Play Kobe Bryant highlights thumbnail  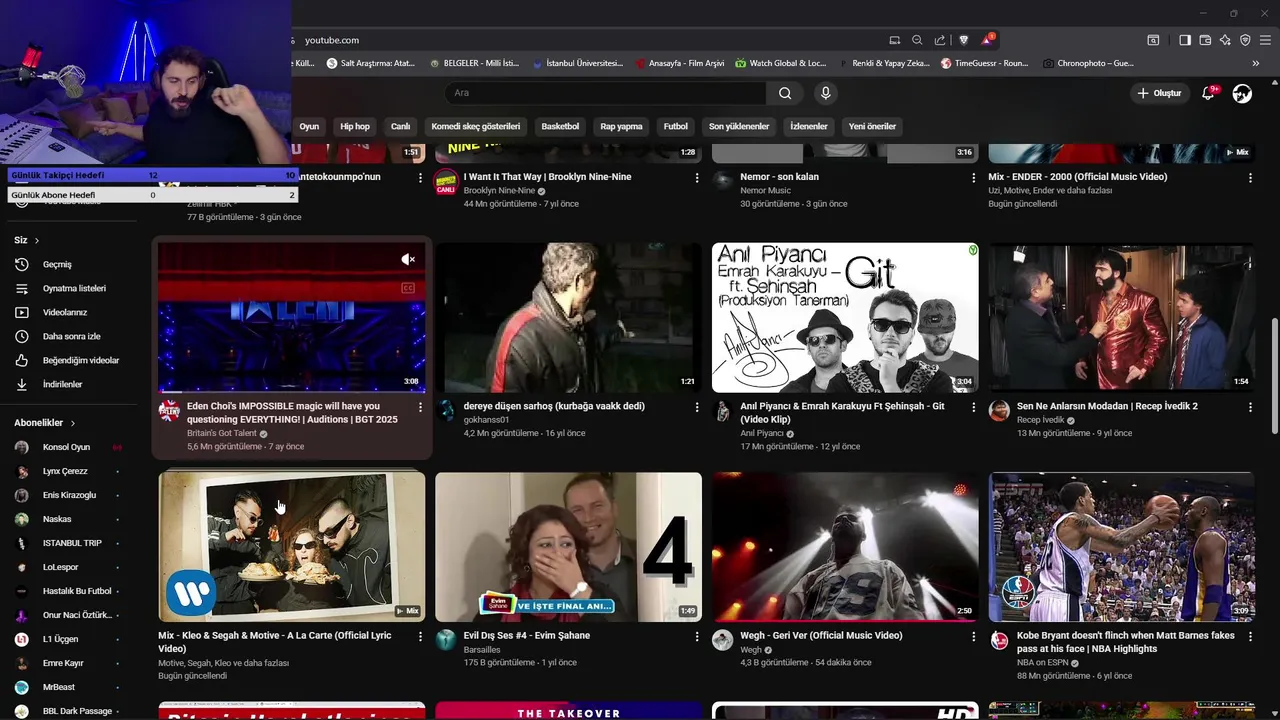coord(1121,547)
